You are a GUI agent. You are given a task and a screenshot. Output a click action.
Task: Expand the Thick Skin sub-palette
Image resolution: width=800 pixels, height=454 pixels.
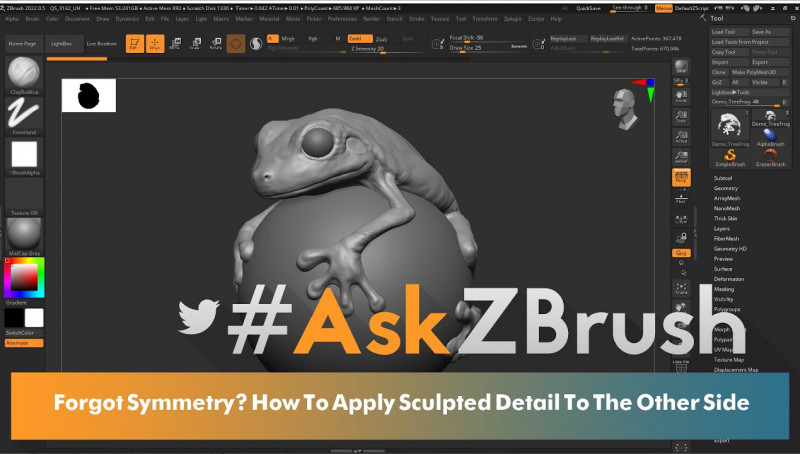(725, 218)
